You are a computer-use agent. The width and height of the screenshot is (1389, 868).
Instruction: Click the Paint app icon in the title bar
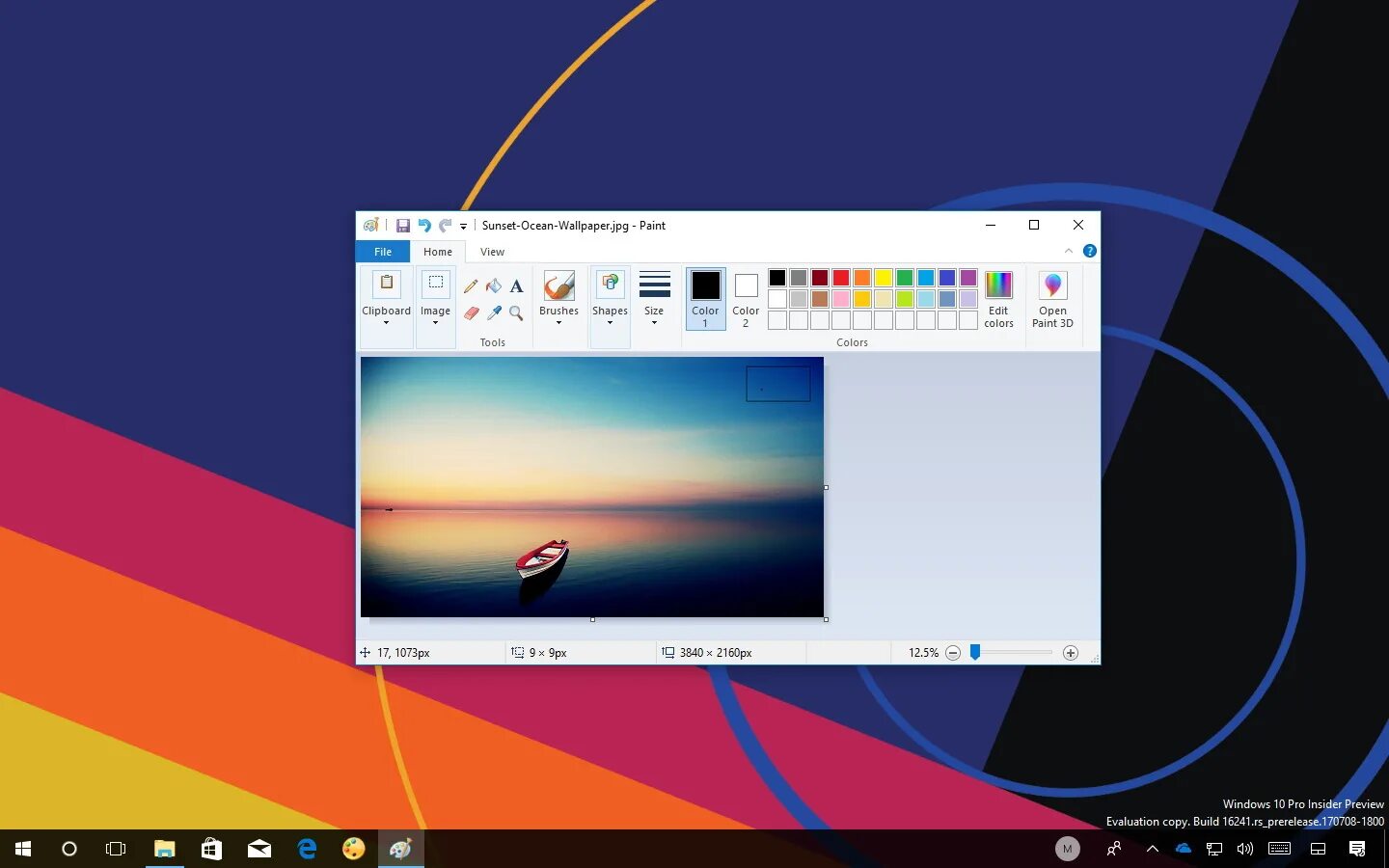(x=371, y=226)
